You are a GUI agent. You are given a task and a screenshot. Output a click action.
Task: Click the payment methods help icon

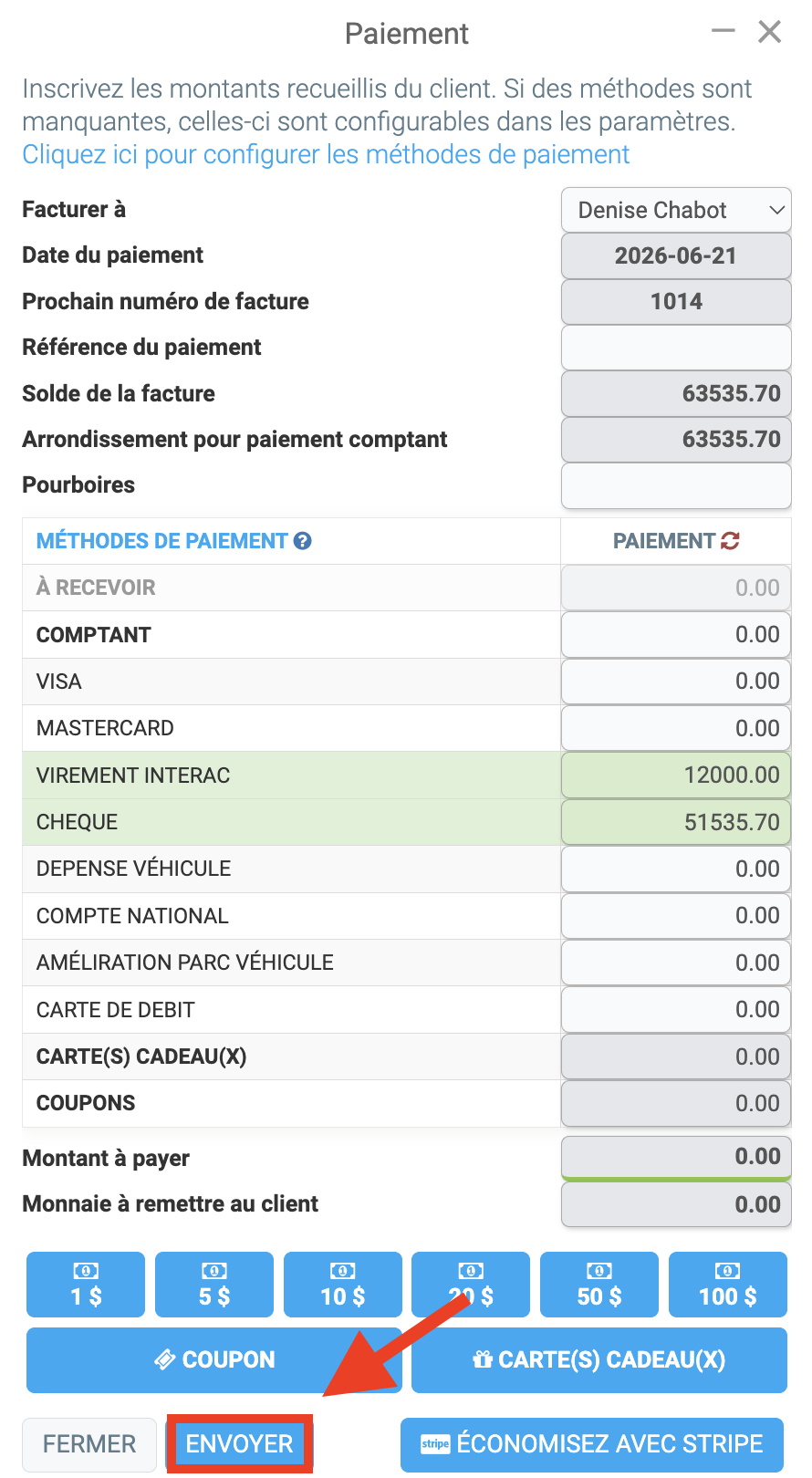302,541
